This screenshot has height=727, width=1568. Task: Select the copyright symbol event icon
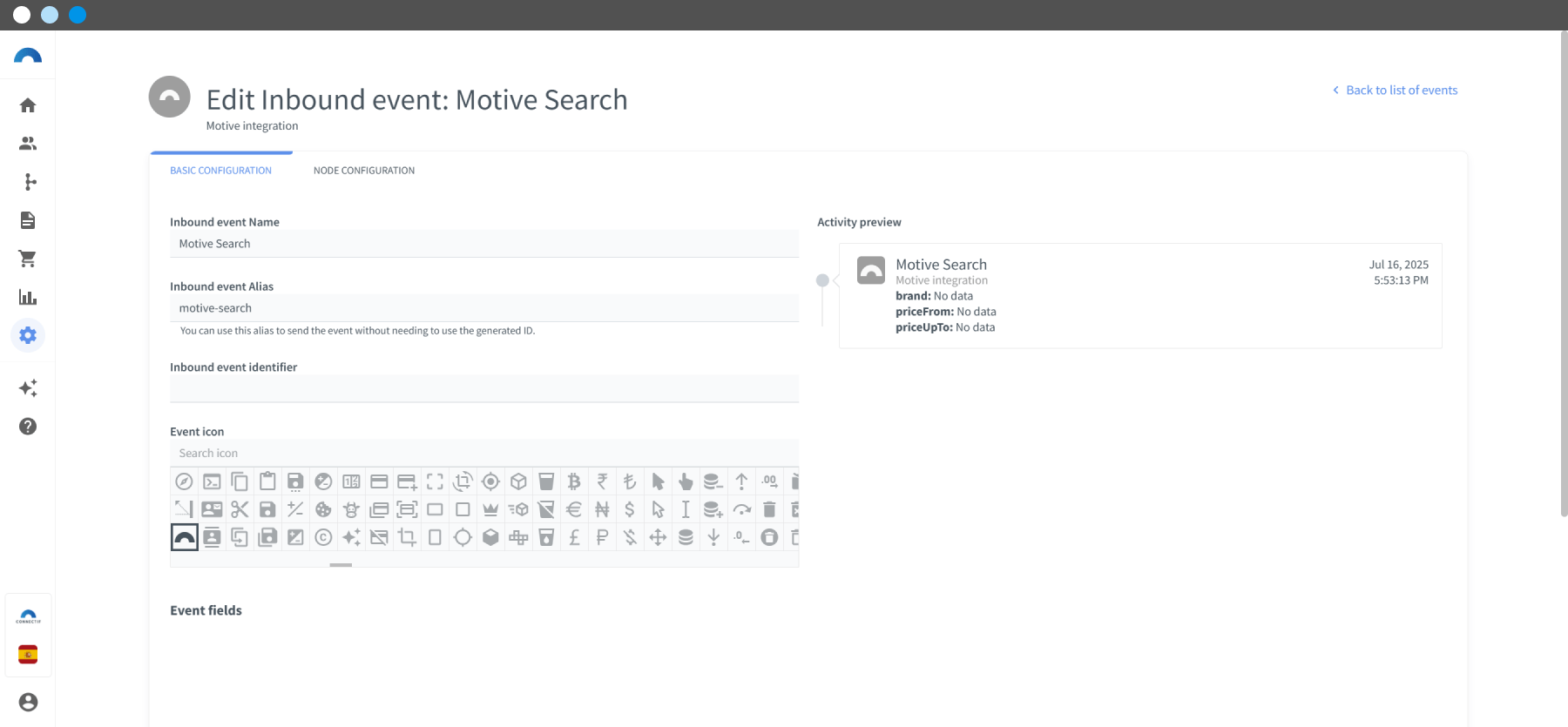[x=323, y=537]
